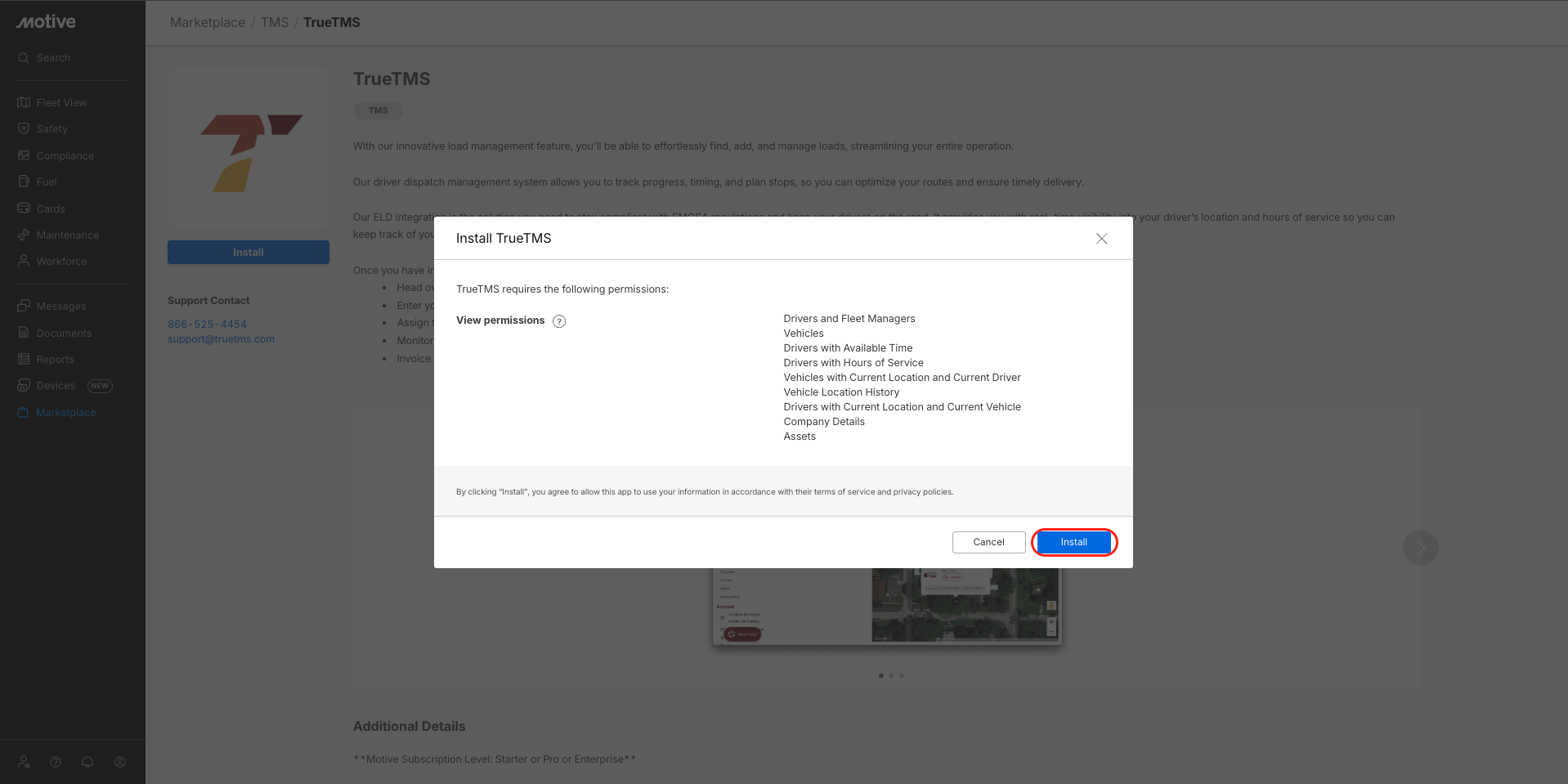1568x784 pixels.
Task: Open notifications bell in the sidebar footer
Action: 87,762
